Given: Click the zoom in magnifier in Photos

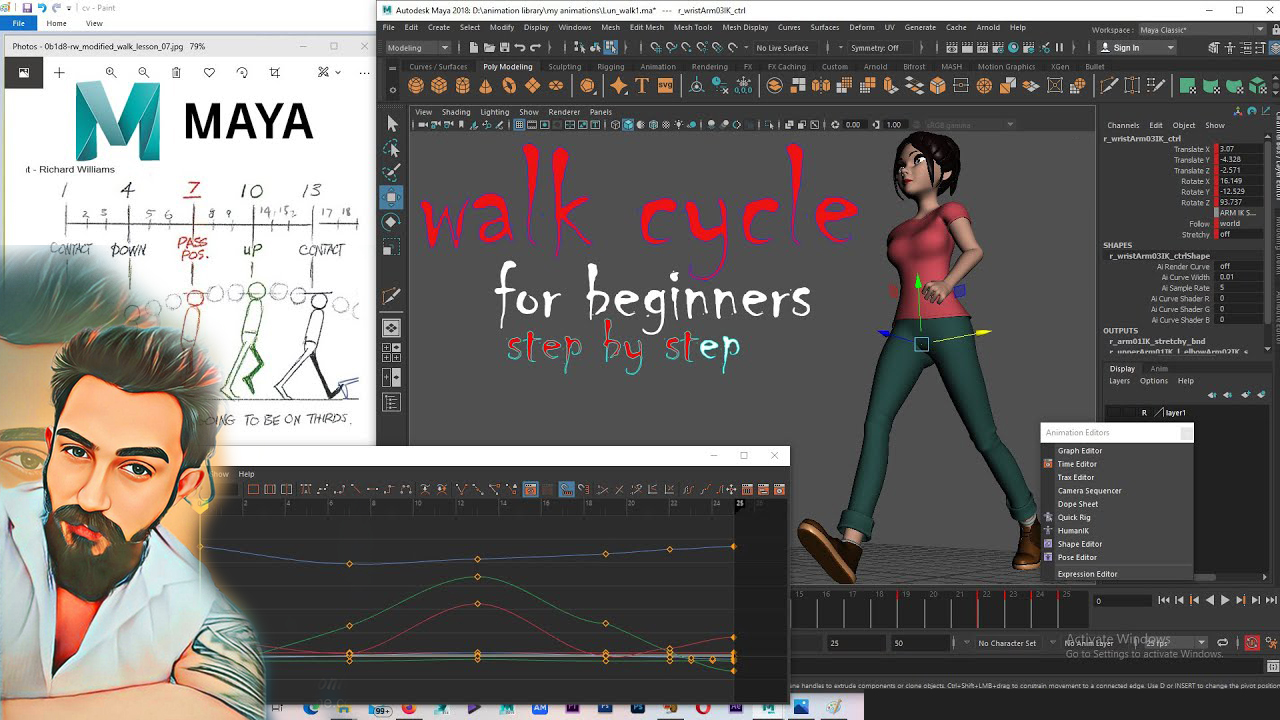Looking at the screenshot, I should point(111,72).
